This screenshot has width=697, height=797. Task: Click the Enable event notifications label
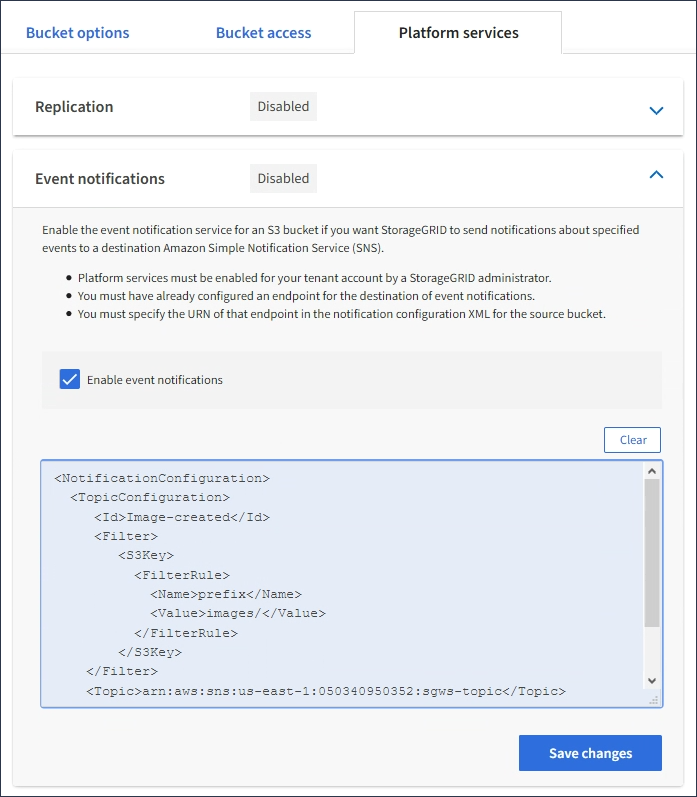155,380
